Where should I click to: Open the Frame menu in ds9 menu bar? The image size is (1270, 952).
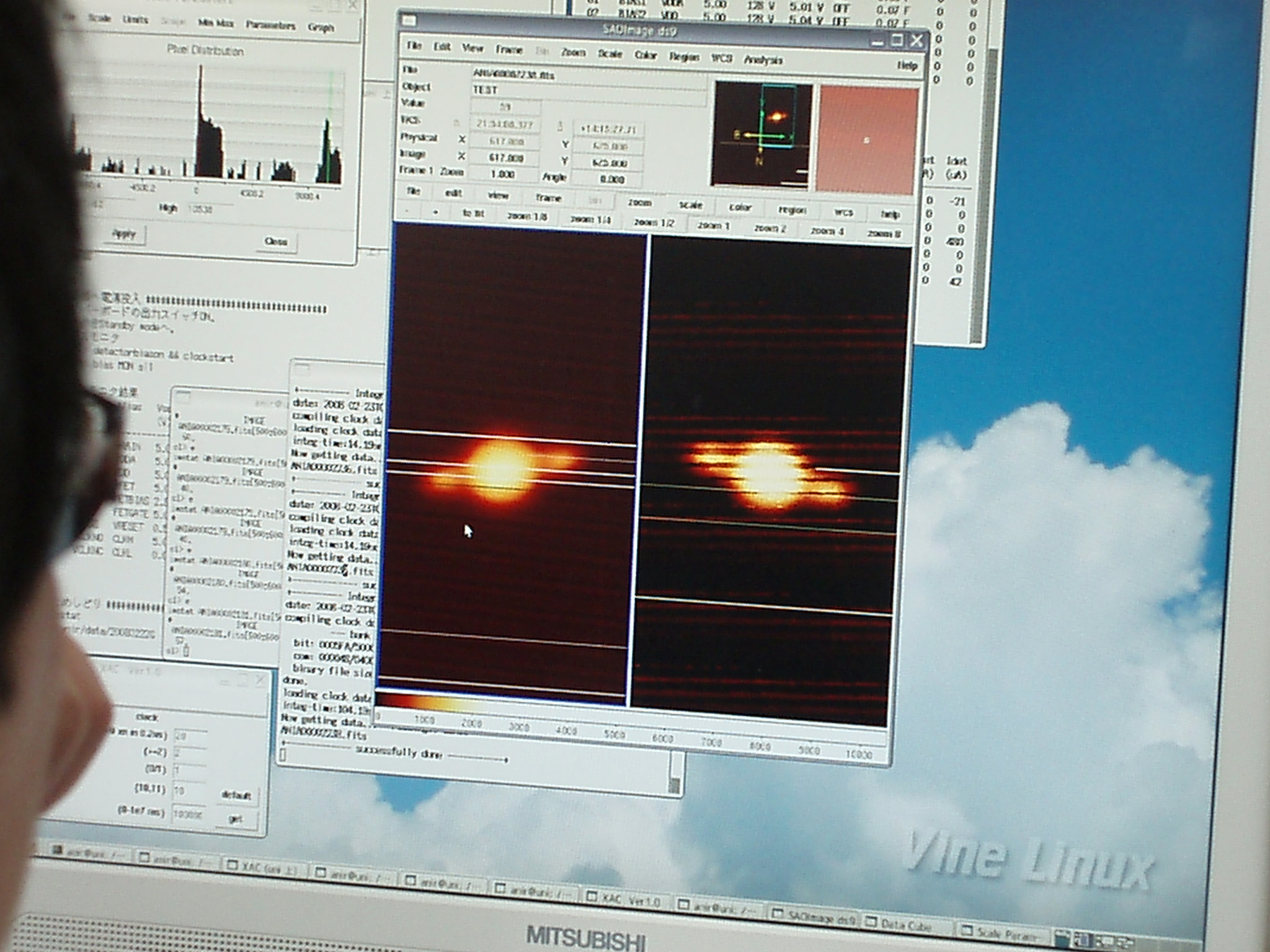[x=508, y=49]
